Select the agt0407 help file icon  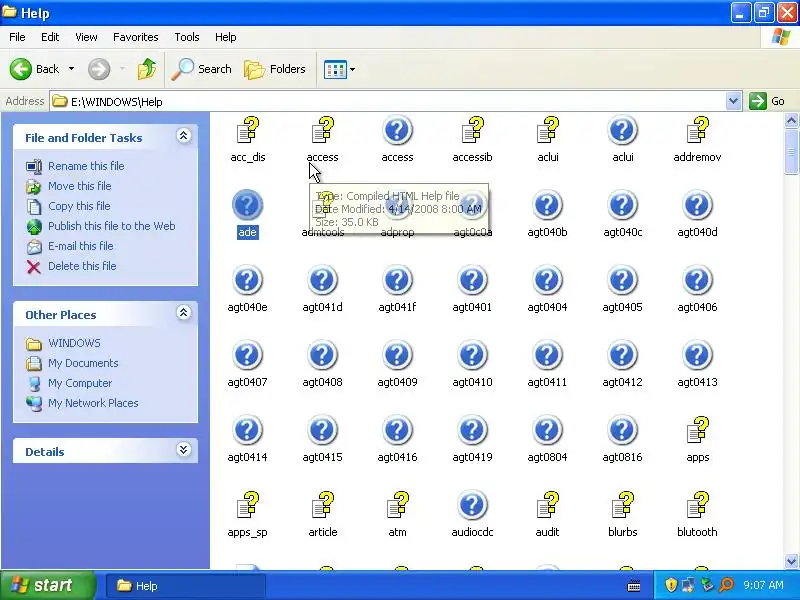point(247,355)
